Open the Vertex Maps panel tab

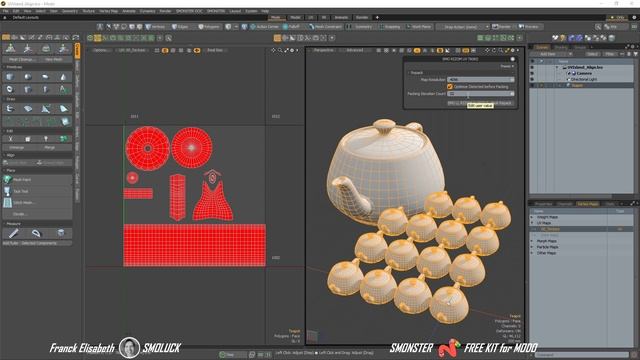point(587,204)
